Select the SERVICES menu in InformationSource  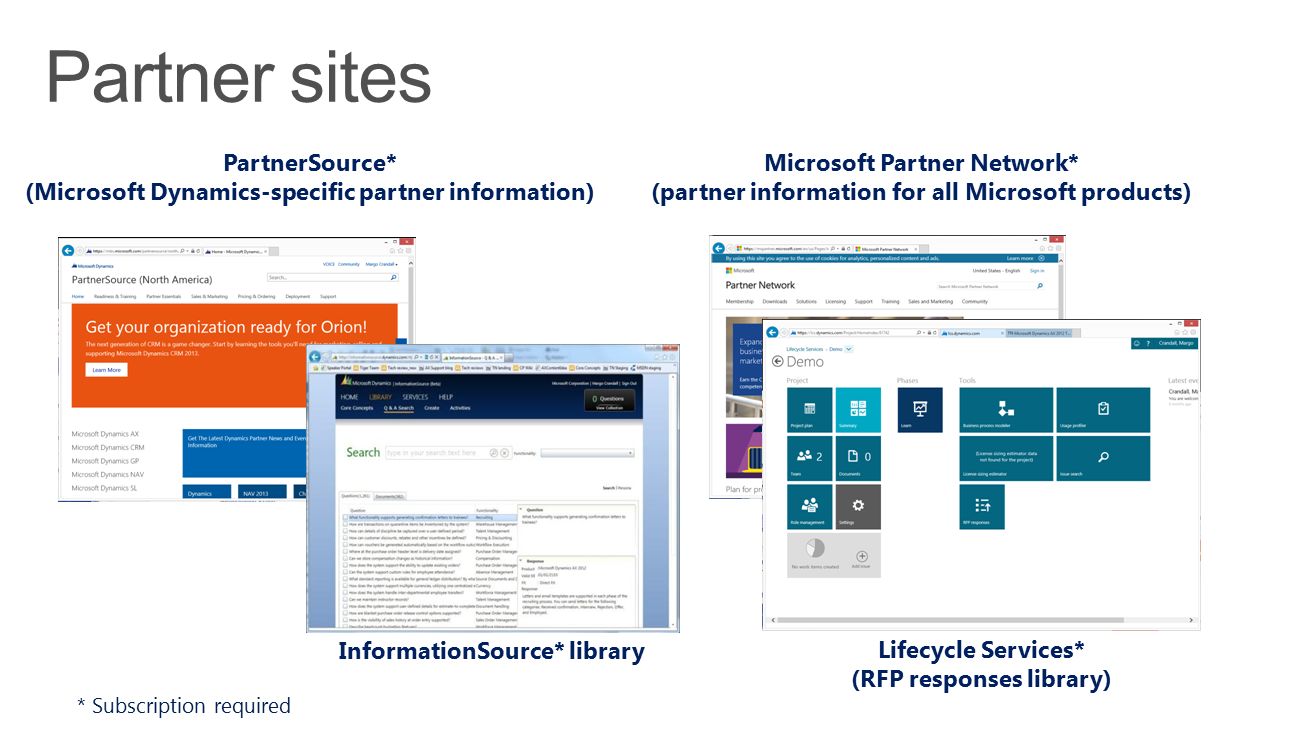[415, 397]
